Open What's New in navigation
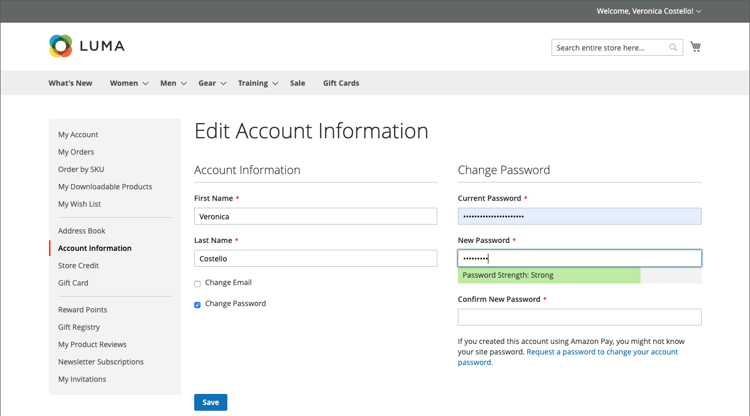Viewport: 750px width, 416px height. point(70,83)
